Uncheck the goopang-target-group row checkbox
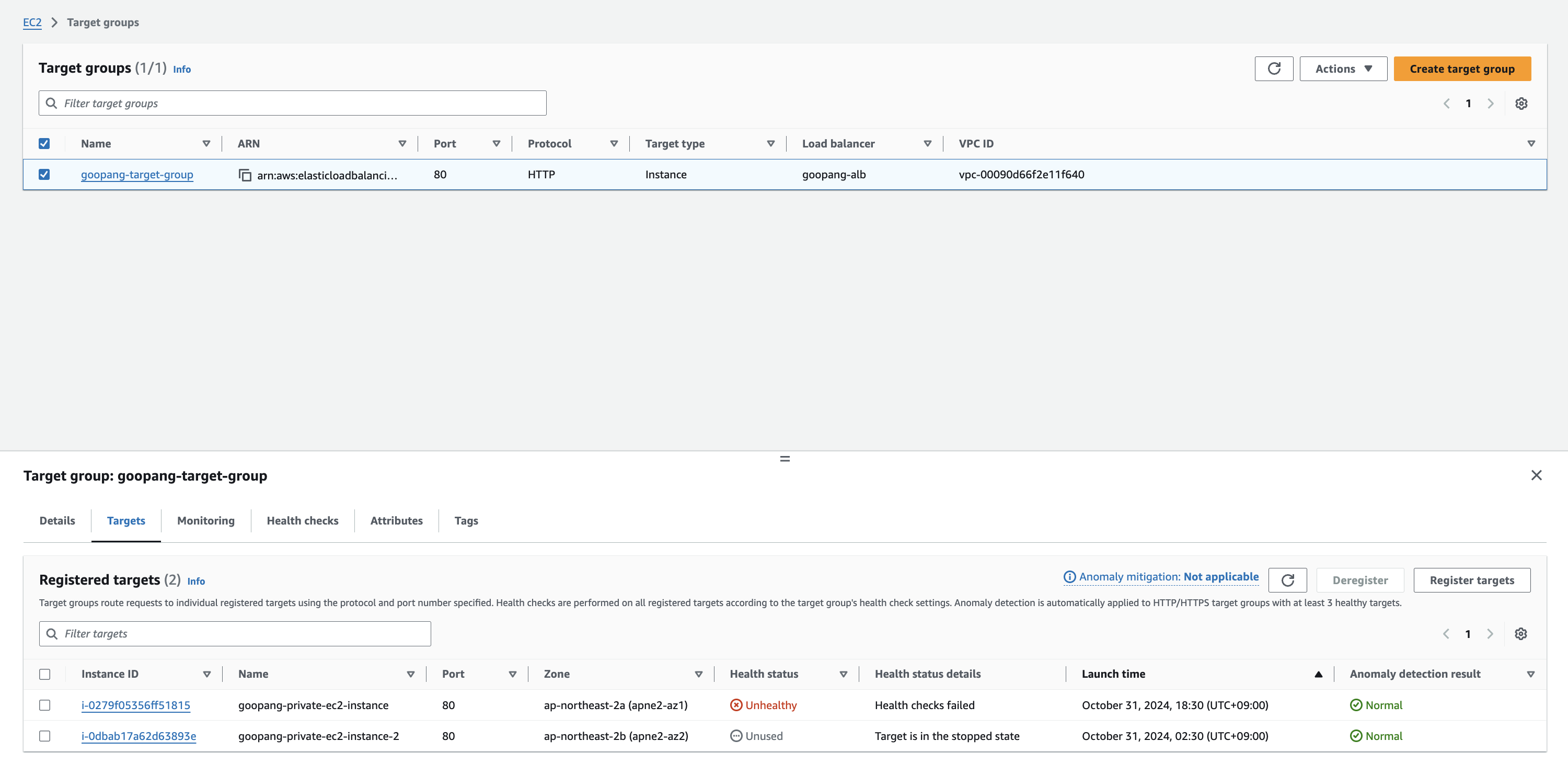The image size is (1568, 775). pyautogui.click(x=44, y=175)
